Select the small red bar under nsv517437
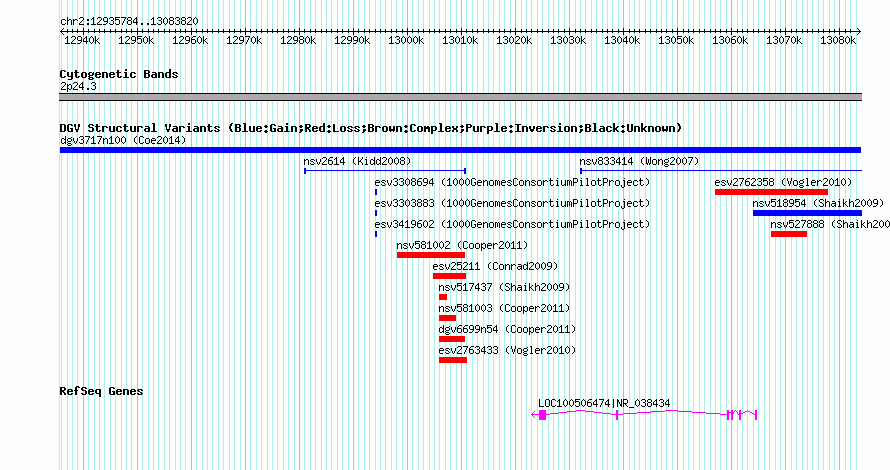Screen dimensions: 890x470 [443, 297]
